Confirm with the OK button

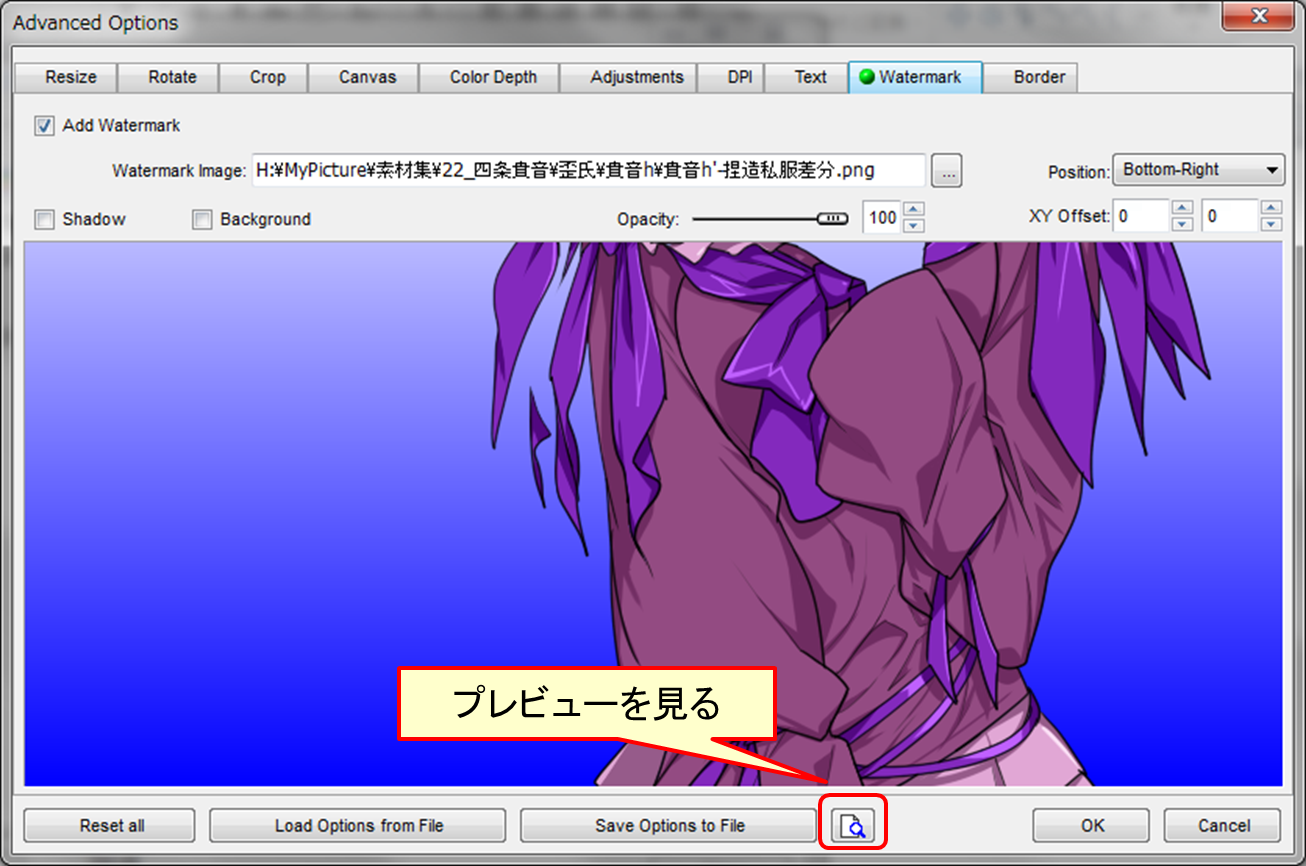click(x=1092, y=825)
